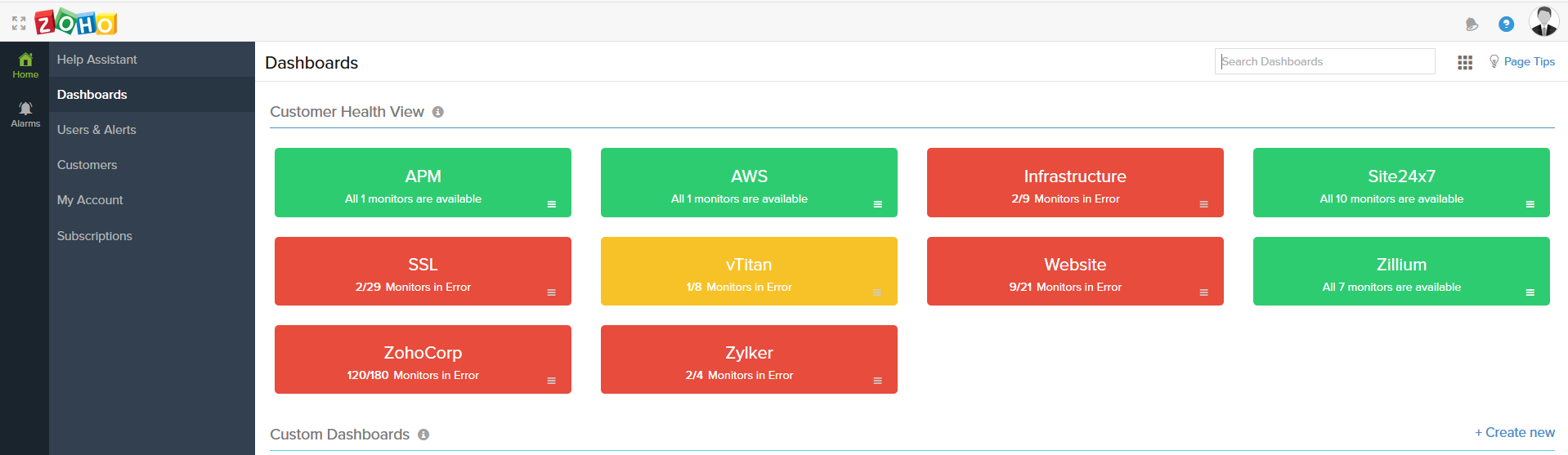Open the menu icon on vTitan card
The width and height of the screenshot is (1568, 455).
click(x=878, y=292)
